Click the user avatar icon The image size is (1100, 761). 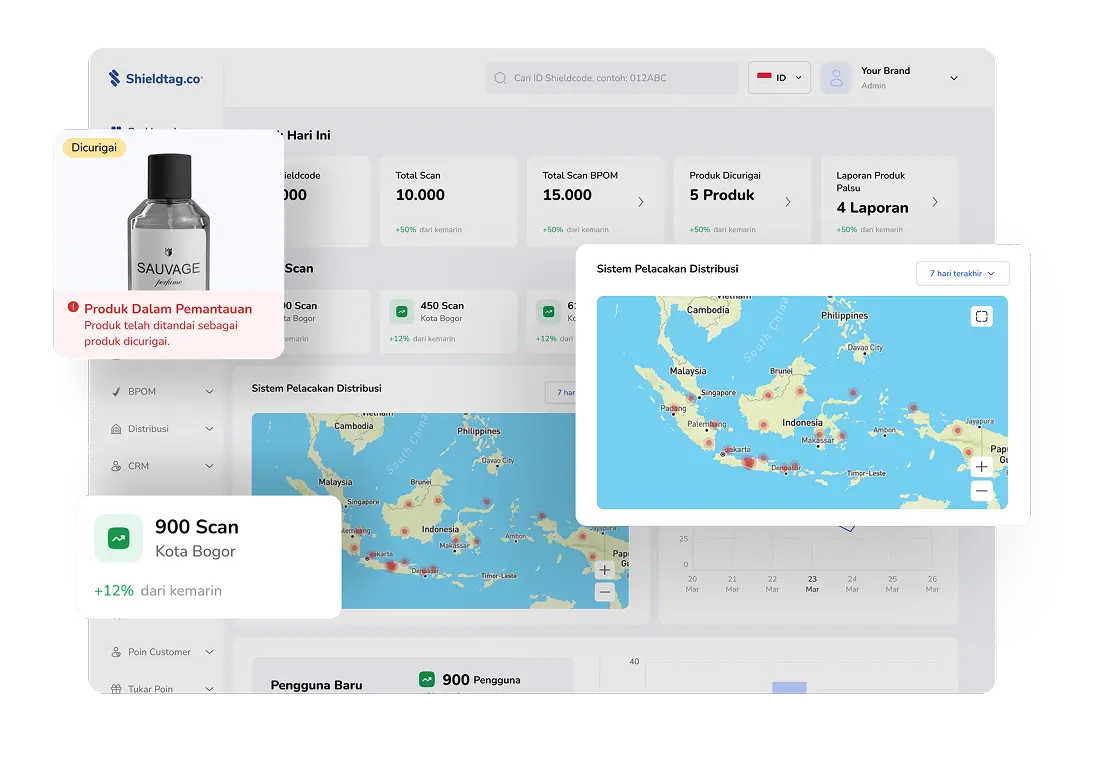836,78
